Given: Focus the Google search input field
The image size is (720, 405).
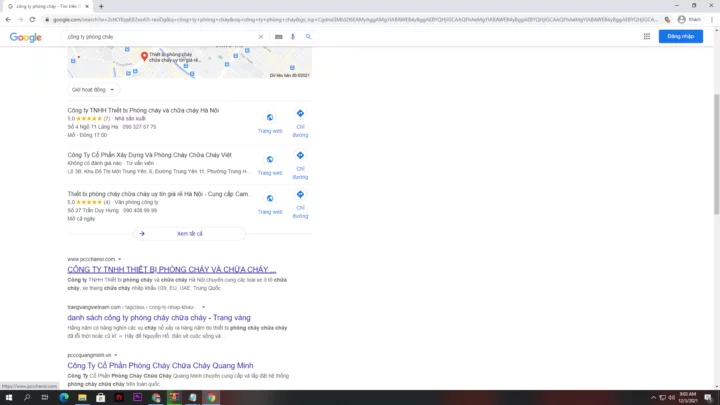Looking at the screenshot, I should (x=161, y=37).
